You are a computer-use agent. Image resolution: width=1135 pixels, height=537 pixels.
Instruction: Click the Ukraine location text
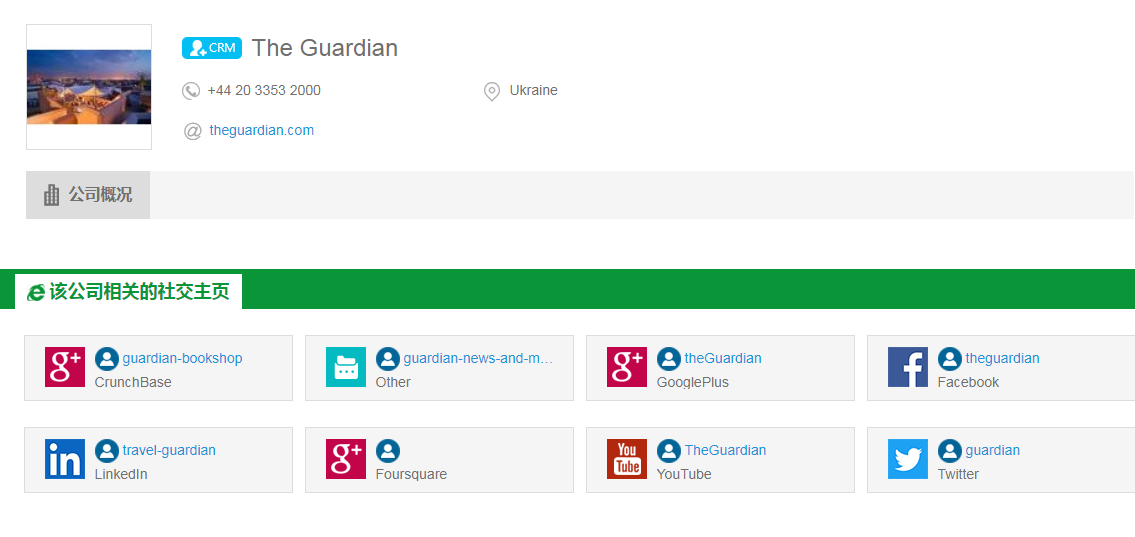(533, 90)
